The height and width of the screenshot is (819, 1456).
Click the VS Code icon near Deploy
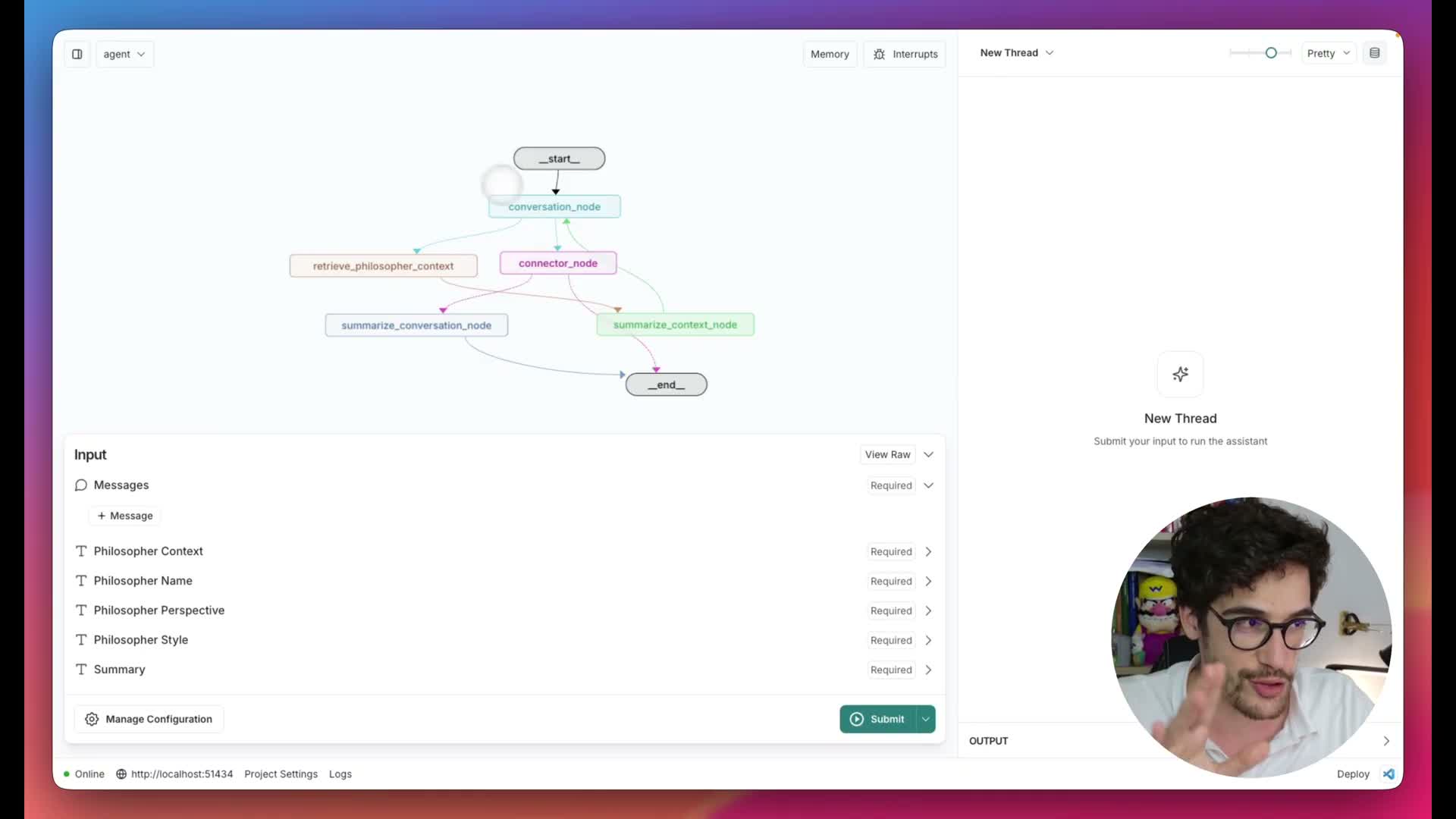tap(1389, 773)
